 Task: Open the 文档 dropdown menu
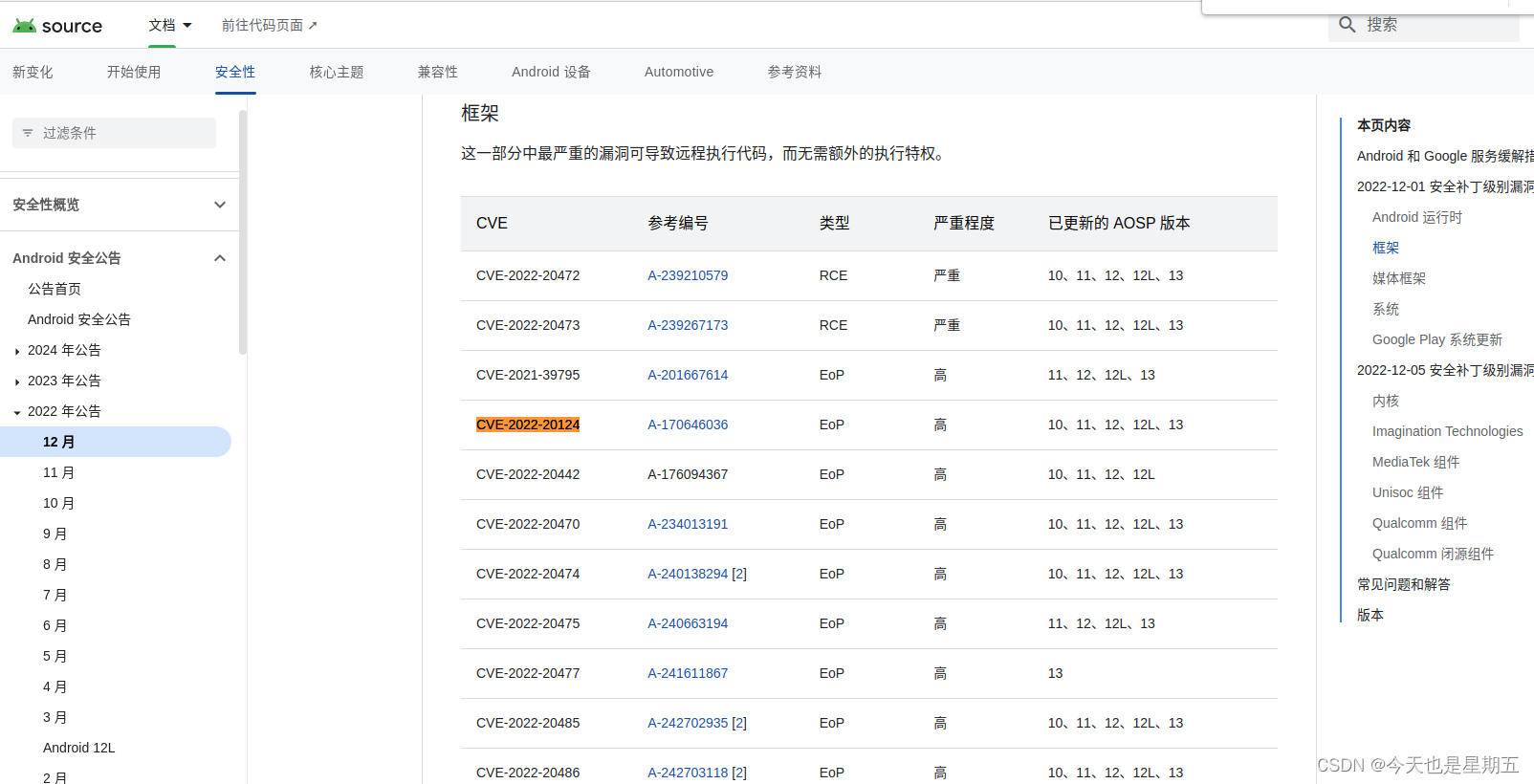[170, 25]
